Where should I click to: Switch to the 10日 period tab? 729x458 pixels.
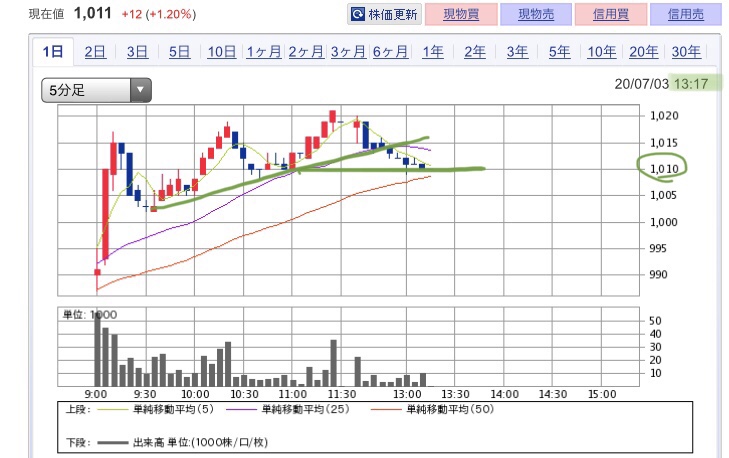click(221, 52)
